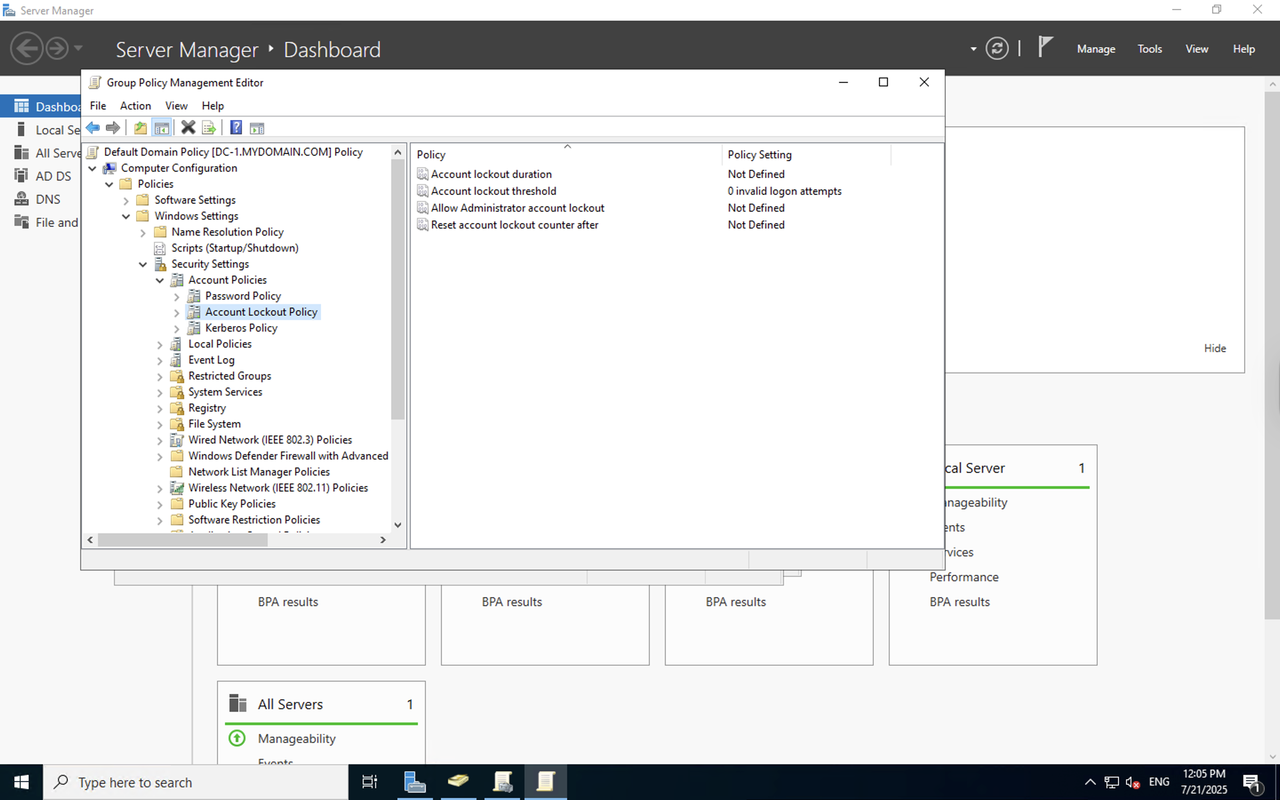1280x800 pixels.
Task: Click the Forward arrow in Group Policy toolbar
Action: (x=113, y=127)
